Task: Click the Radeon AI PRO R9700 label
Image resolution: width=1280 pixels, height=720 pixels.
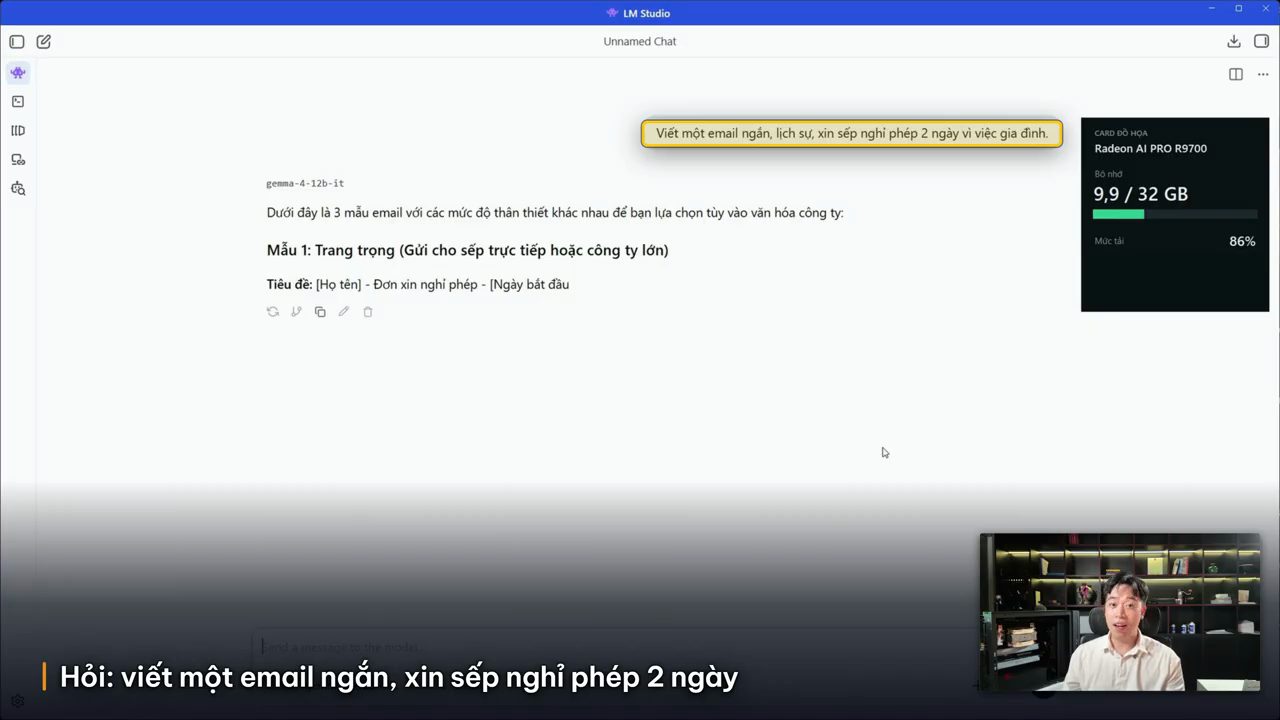Action: point(1150,149)
